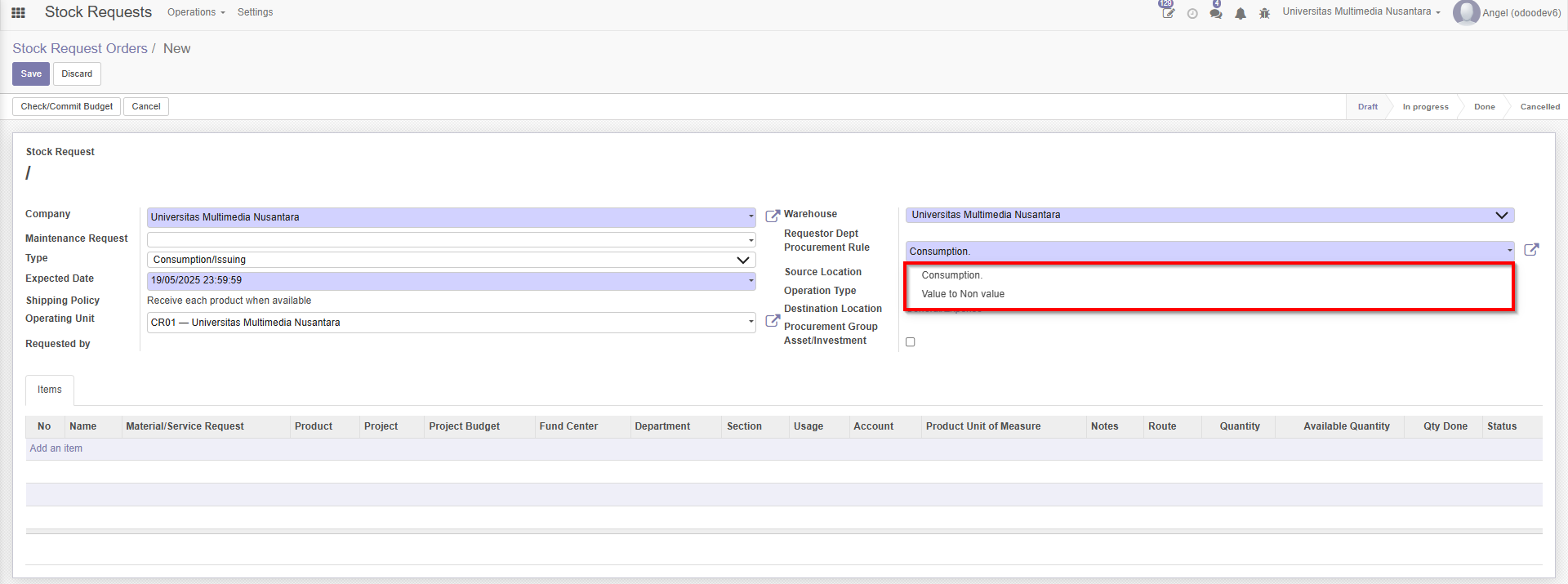Click the Cancelled status stage
Screen dimensions: 1568x584
(1539, 107)
